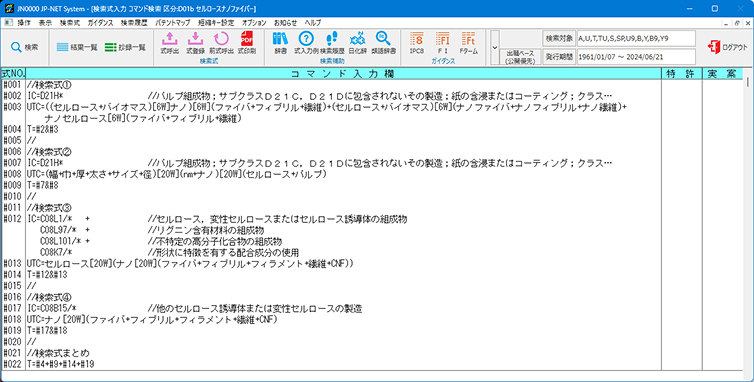The image size is (754, 382).
Task: Click the app icon in title bar
Action: click(x=8, y=8)
